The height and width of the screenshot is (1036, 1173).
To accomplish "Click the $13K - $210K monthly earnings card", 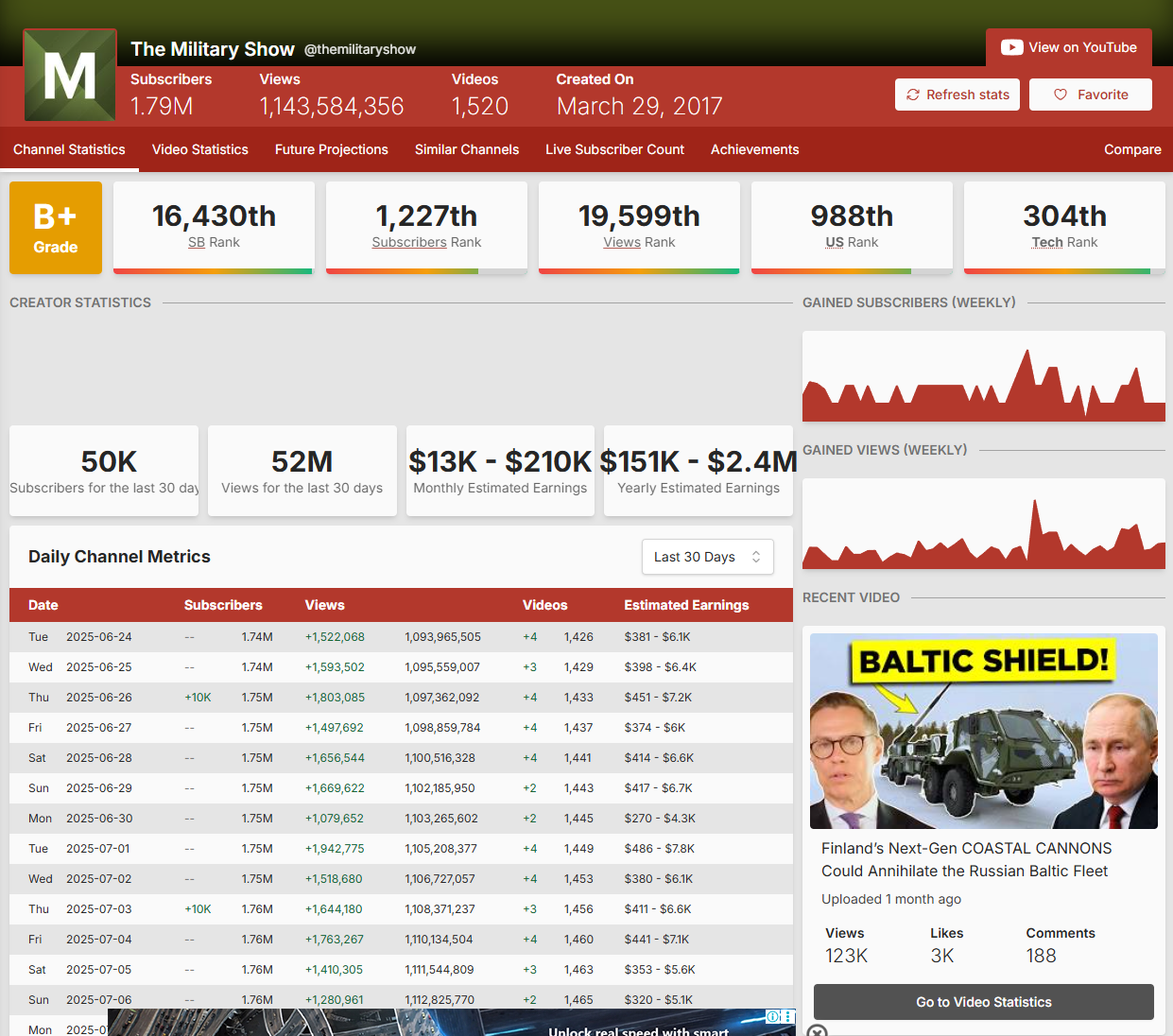I will pyautogui.click(x=500, y=471).
